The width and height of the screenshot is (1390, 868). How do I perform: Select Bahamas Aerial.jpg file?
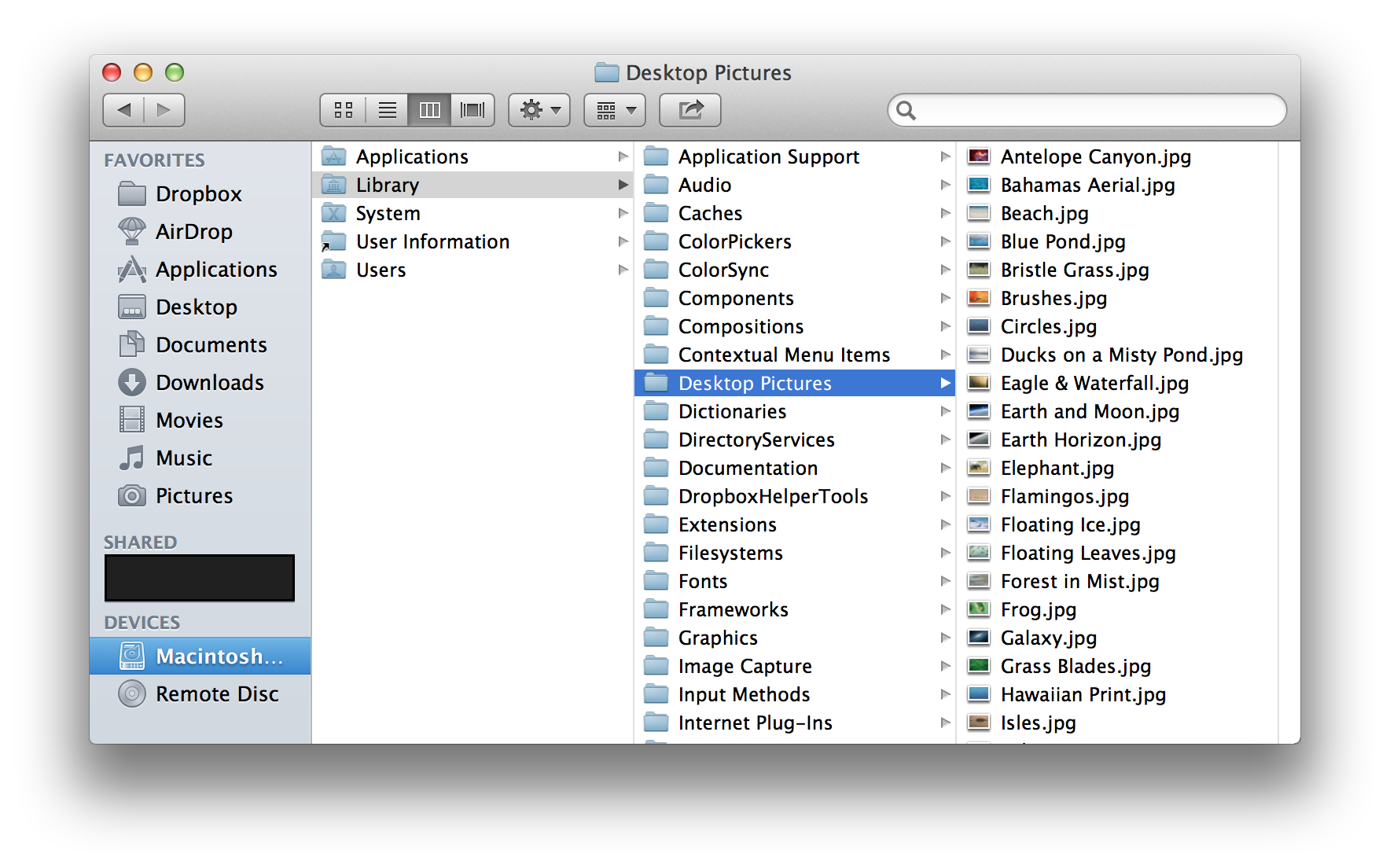1117,185
